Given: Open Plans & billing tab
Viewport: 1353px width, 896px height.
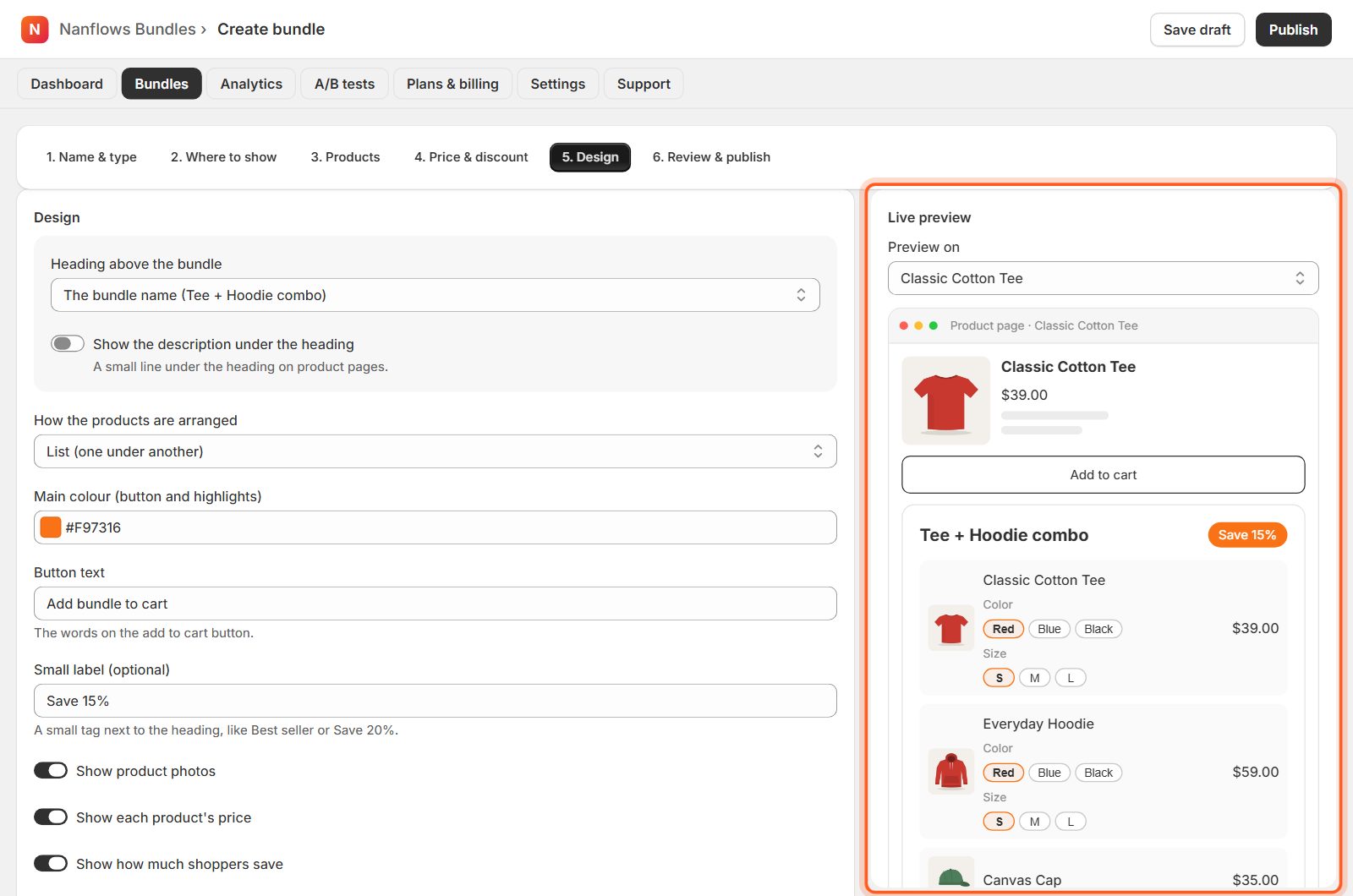Looking at the screenshot, I should point(452,84).
